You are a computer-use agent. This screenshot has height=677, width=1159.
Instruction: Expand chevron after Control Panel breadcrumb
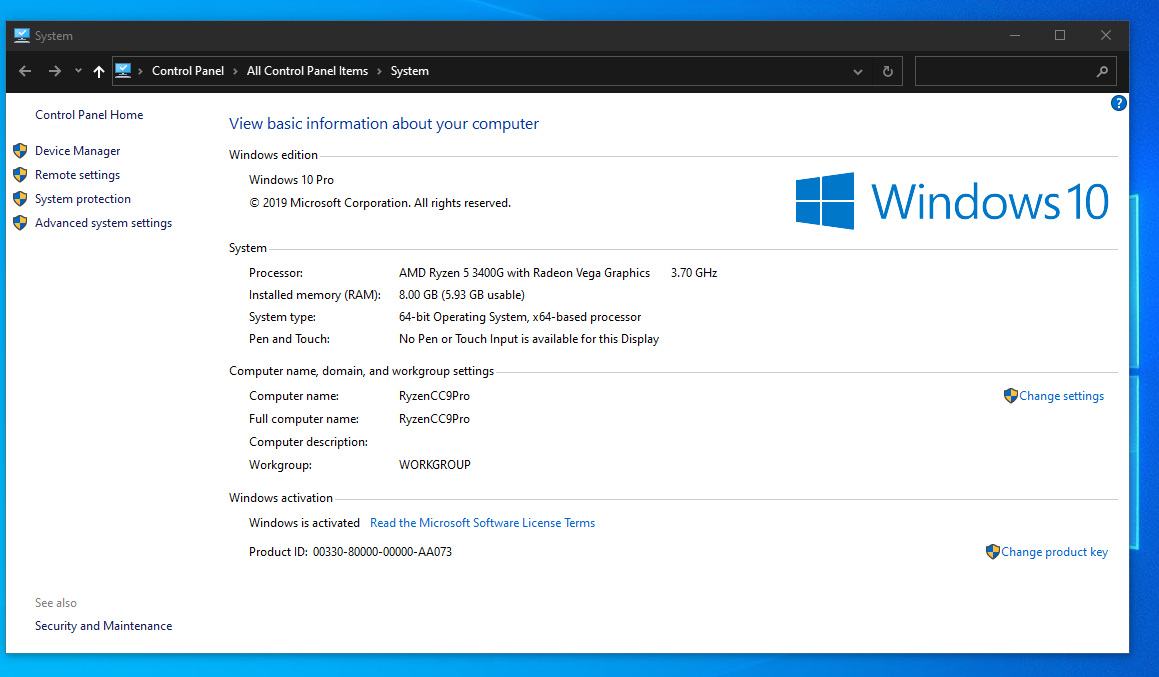[235, 71]
